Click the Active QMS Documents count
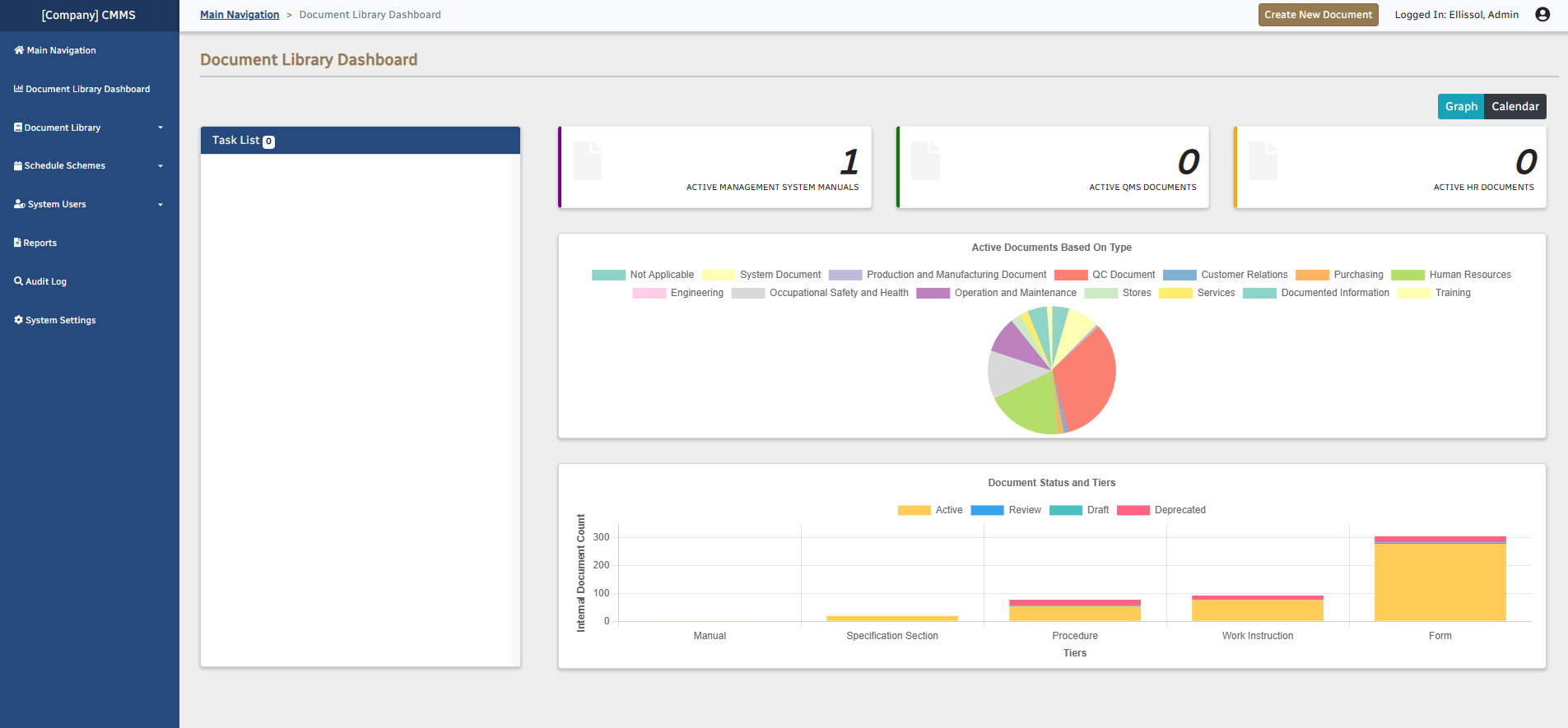The width and height of the screenshot is (1568, 728). pyautogui.click(x=1188, y=161)
